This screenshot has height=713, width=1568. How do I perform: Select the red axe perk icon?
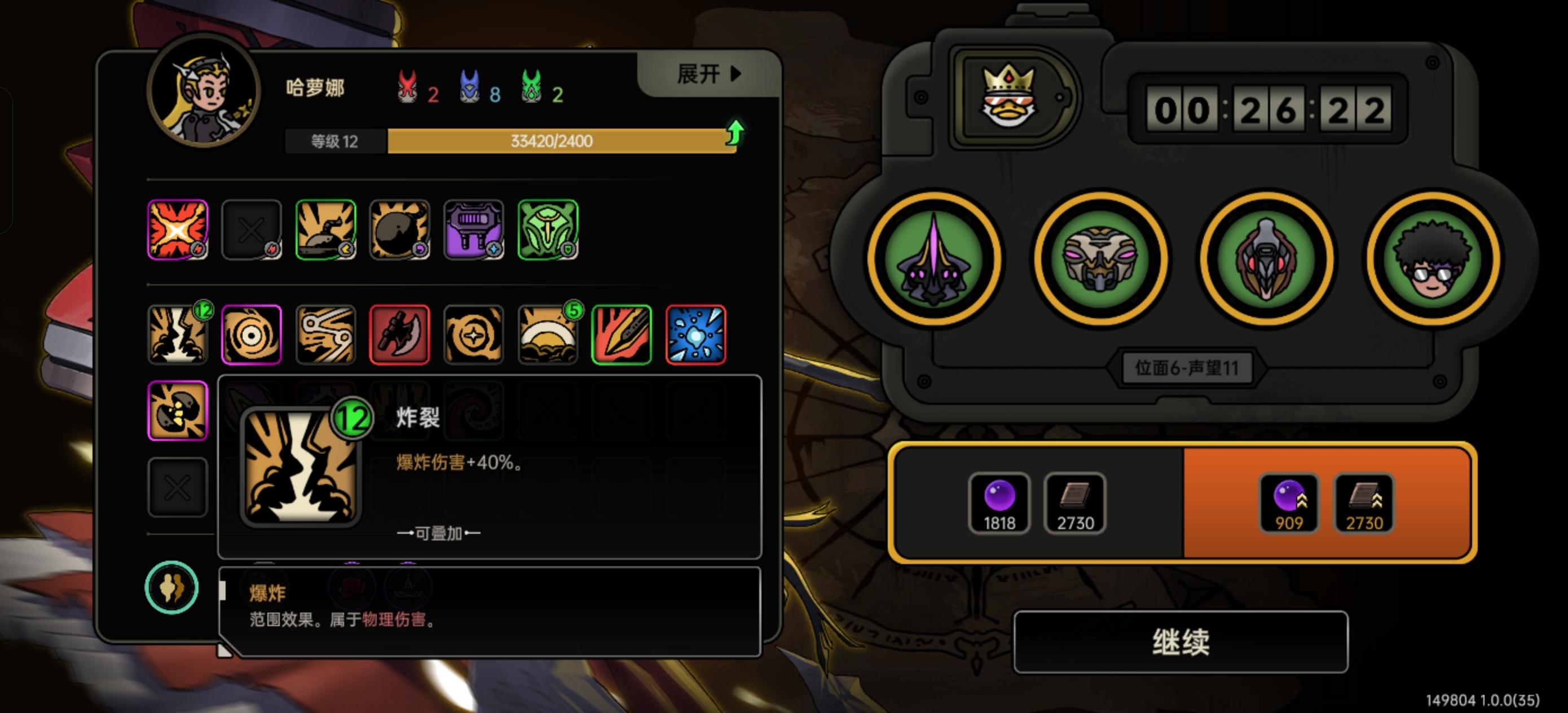tap(399, 335)
